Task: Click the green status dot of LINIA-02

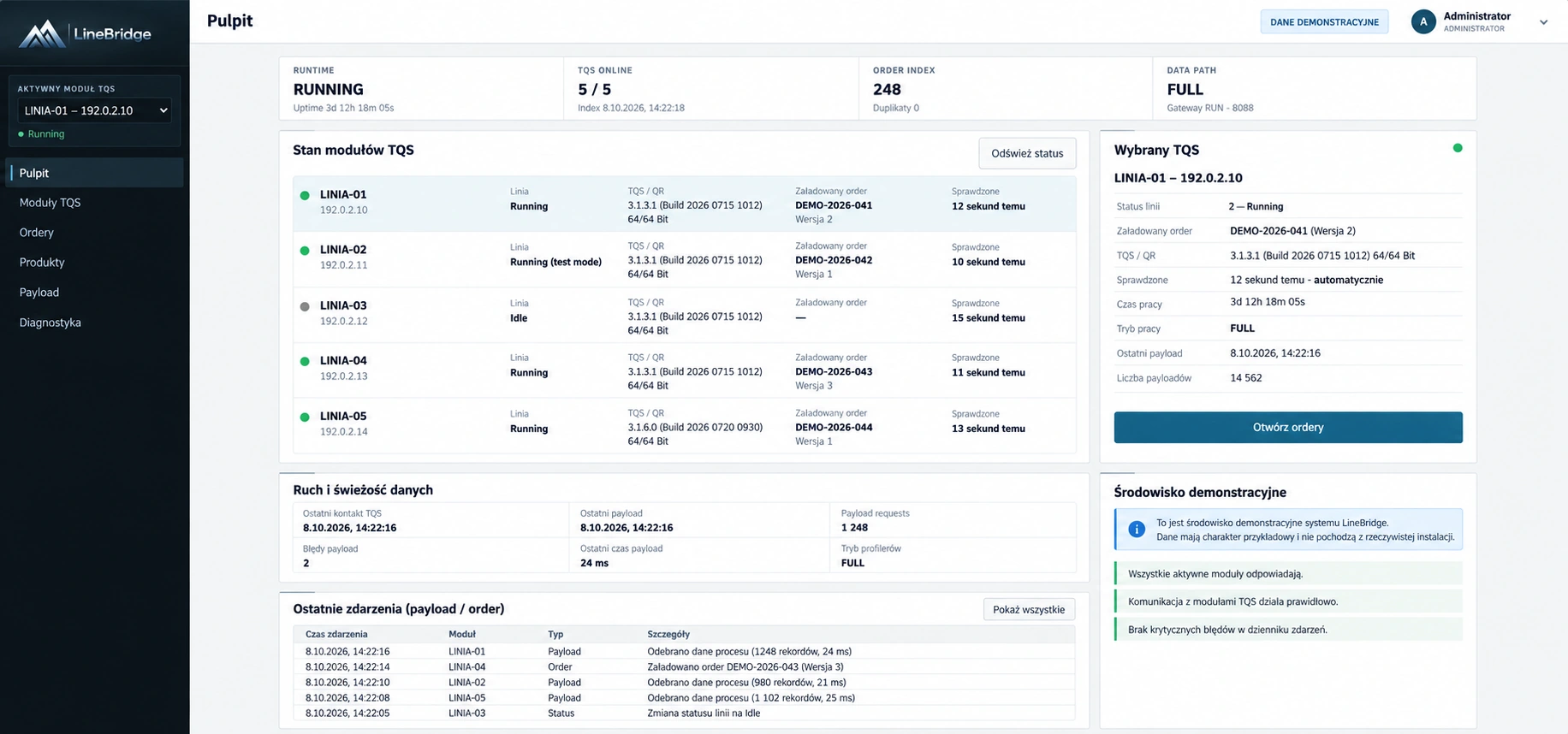Action: pos(305,251)
